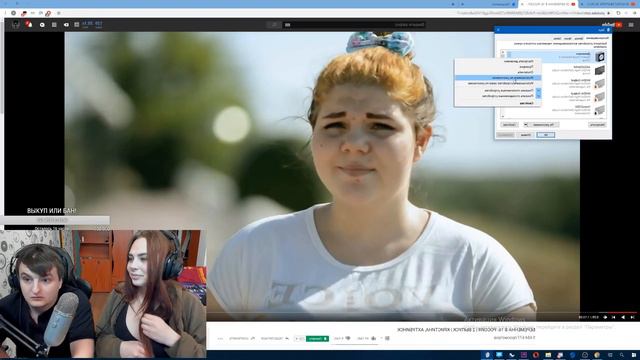
Task: Choose Использовать устройство связи по умолчанию
Action: coord(498,83)
